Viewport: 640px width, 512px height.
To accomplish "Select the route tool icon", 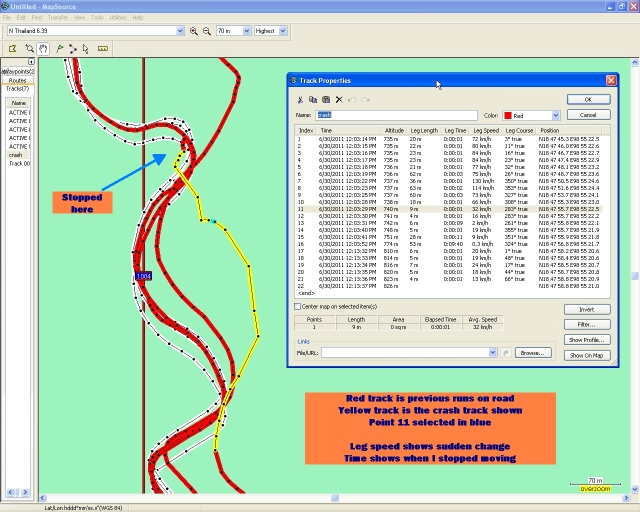I will [73, 49].
